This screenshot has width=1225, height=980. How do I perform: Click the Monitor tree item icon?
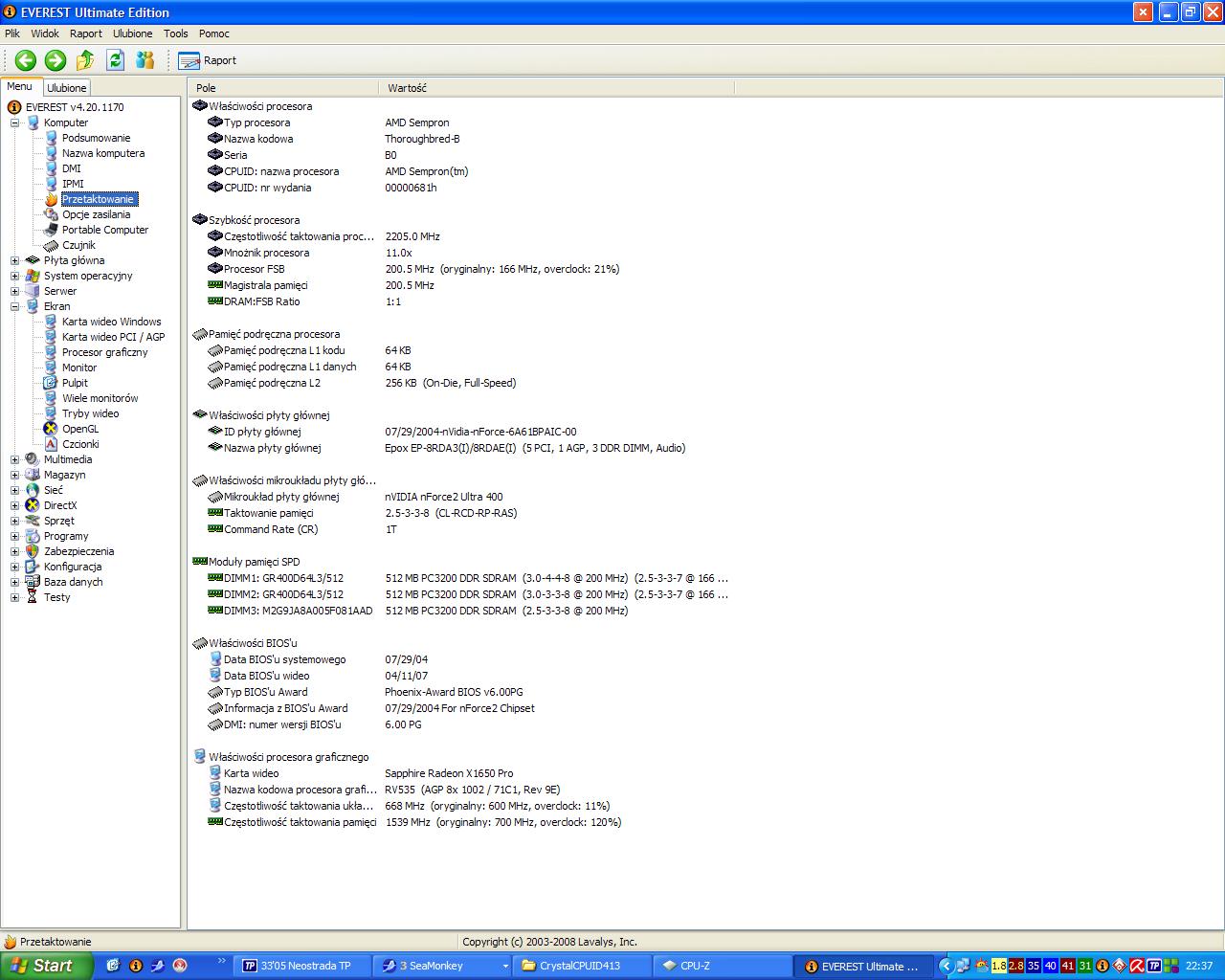tap(51, 367)
